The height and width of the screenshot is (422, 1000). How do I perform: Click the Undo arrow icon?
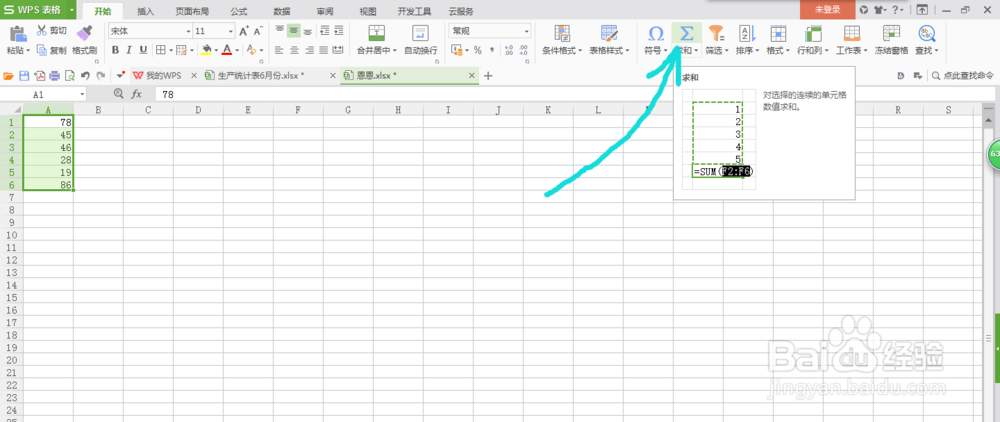pos(85,76)
